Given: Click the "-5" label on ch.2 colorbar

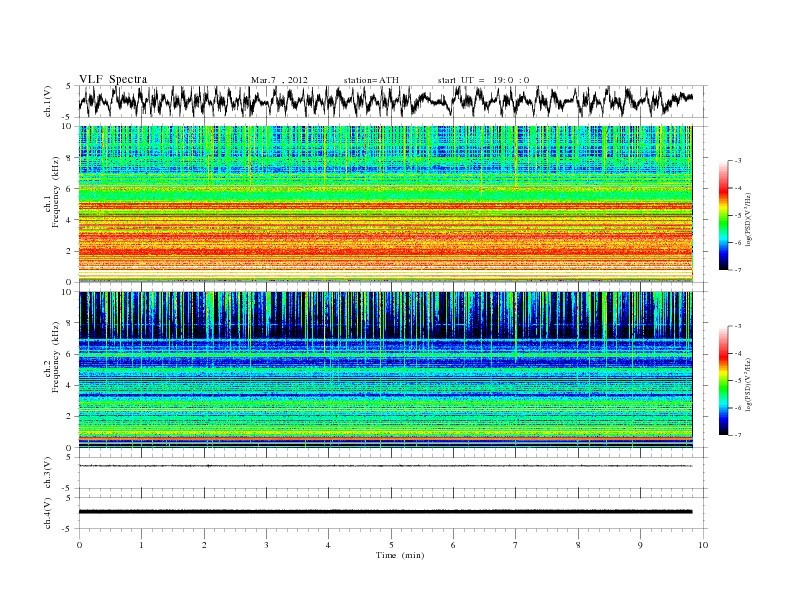Looking at the screenshot, I should [x=738, y=381].
